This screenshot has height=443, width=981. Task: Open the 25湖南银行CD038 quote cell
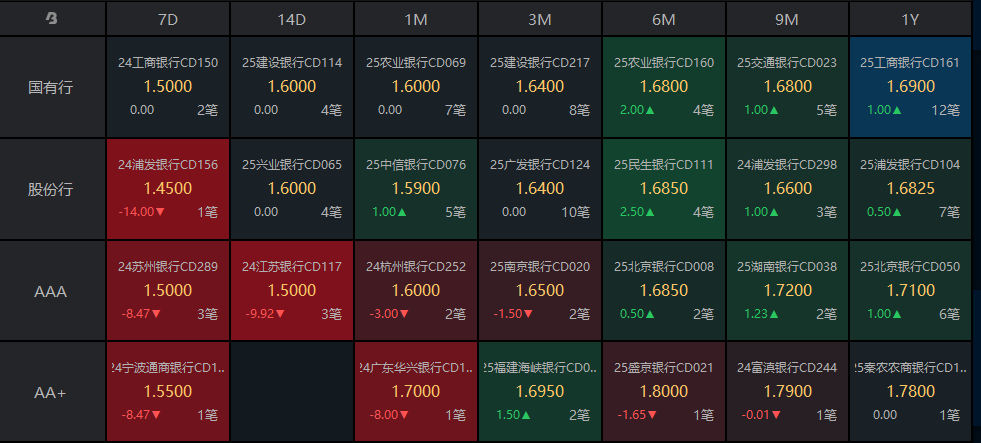pyautogui.click(x=787, y=291)
